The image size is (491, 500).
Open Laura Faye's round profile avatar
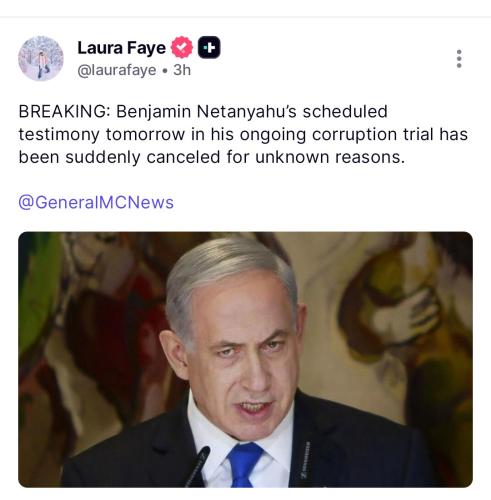tap(41, 58)
